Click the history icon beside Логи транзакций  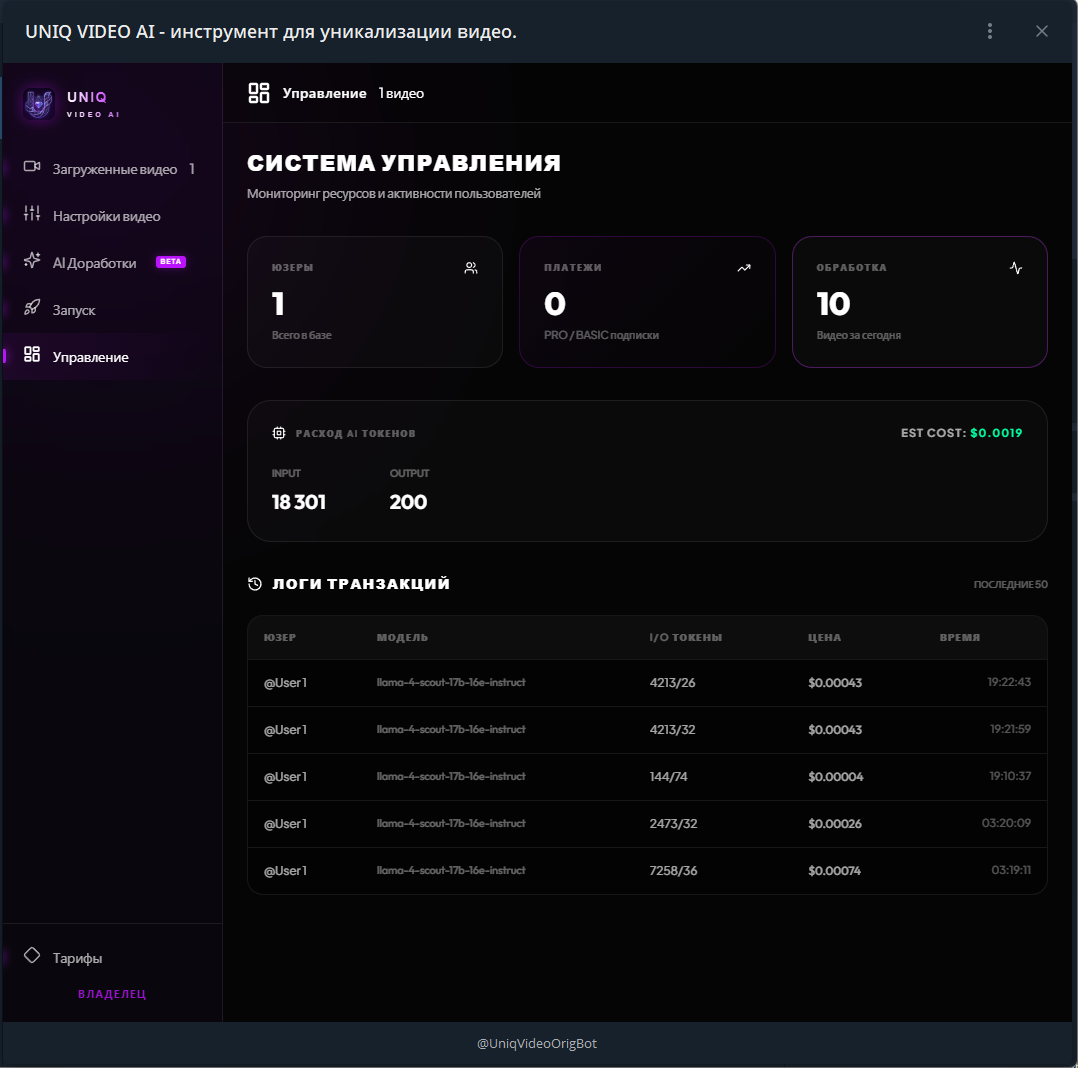[255, 584]
